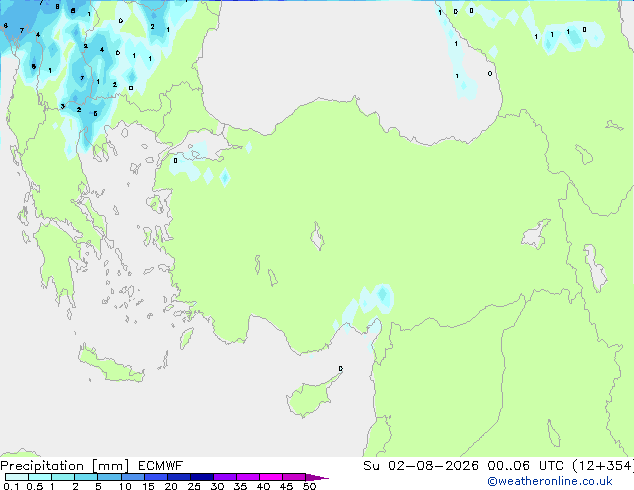Pick the dark blue swatch between 20 and 25
634x490 pixels.
coord(179,477)
